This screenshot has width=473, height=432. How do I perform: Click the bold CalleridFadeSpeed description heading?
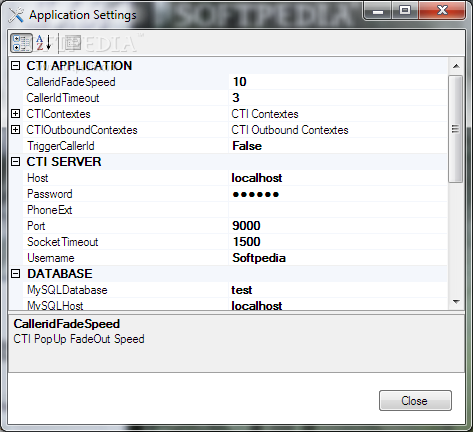67,324
